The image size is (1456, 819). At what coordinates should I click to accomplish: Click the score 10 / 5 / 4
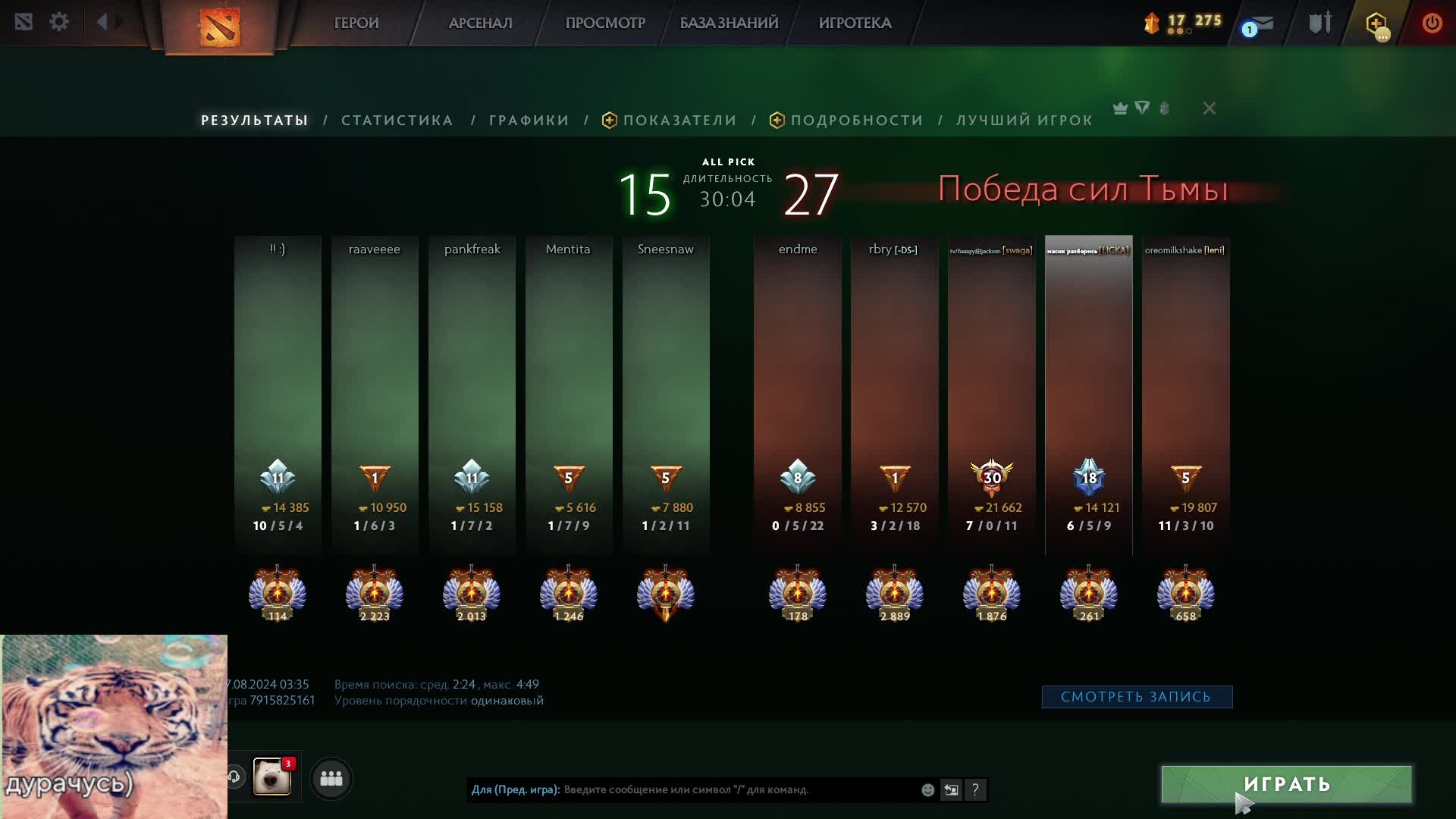tap(278, 526)
